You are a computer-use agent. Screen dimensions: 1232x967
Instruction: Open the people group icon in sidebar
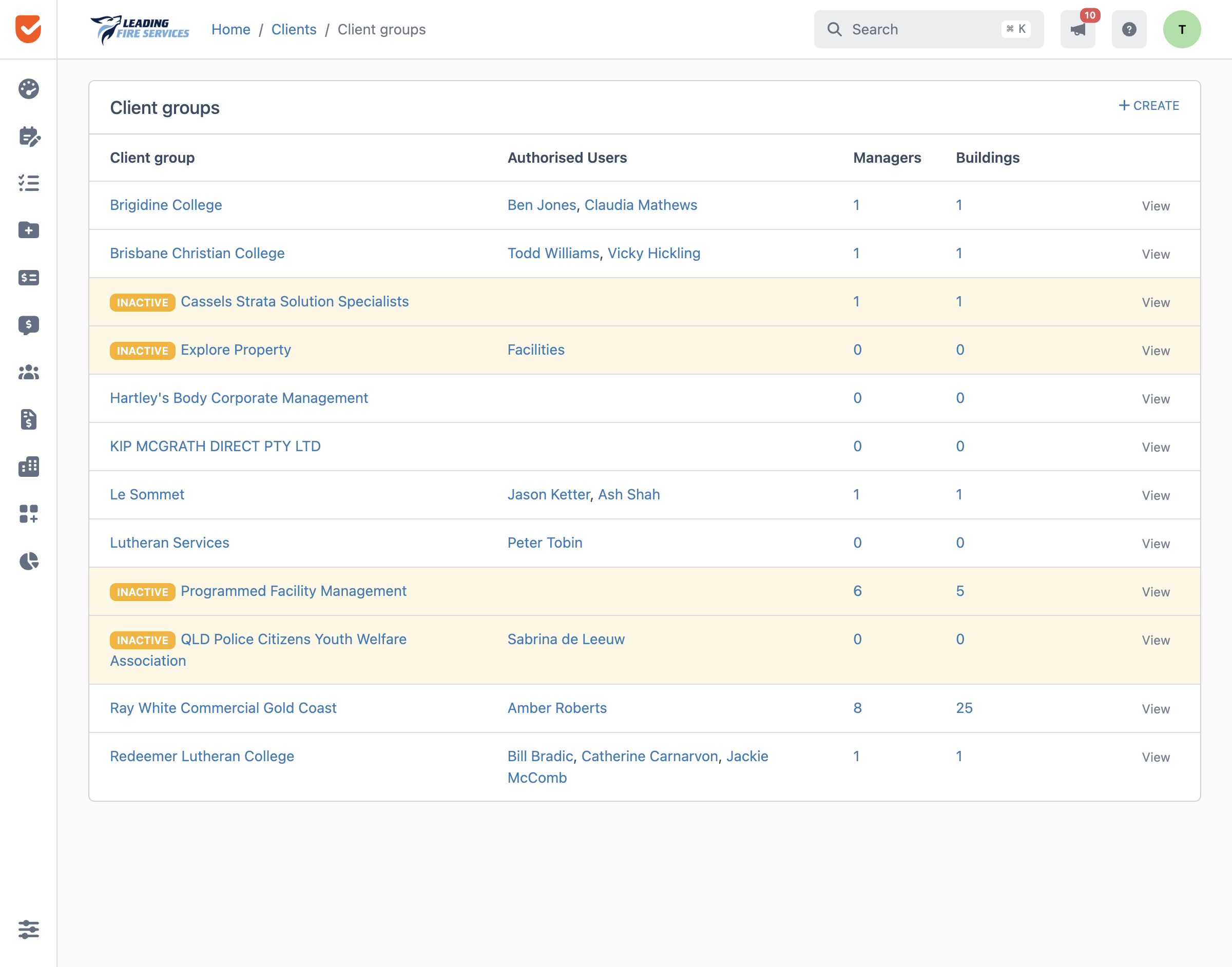click(28, 372)
